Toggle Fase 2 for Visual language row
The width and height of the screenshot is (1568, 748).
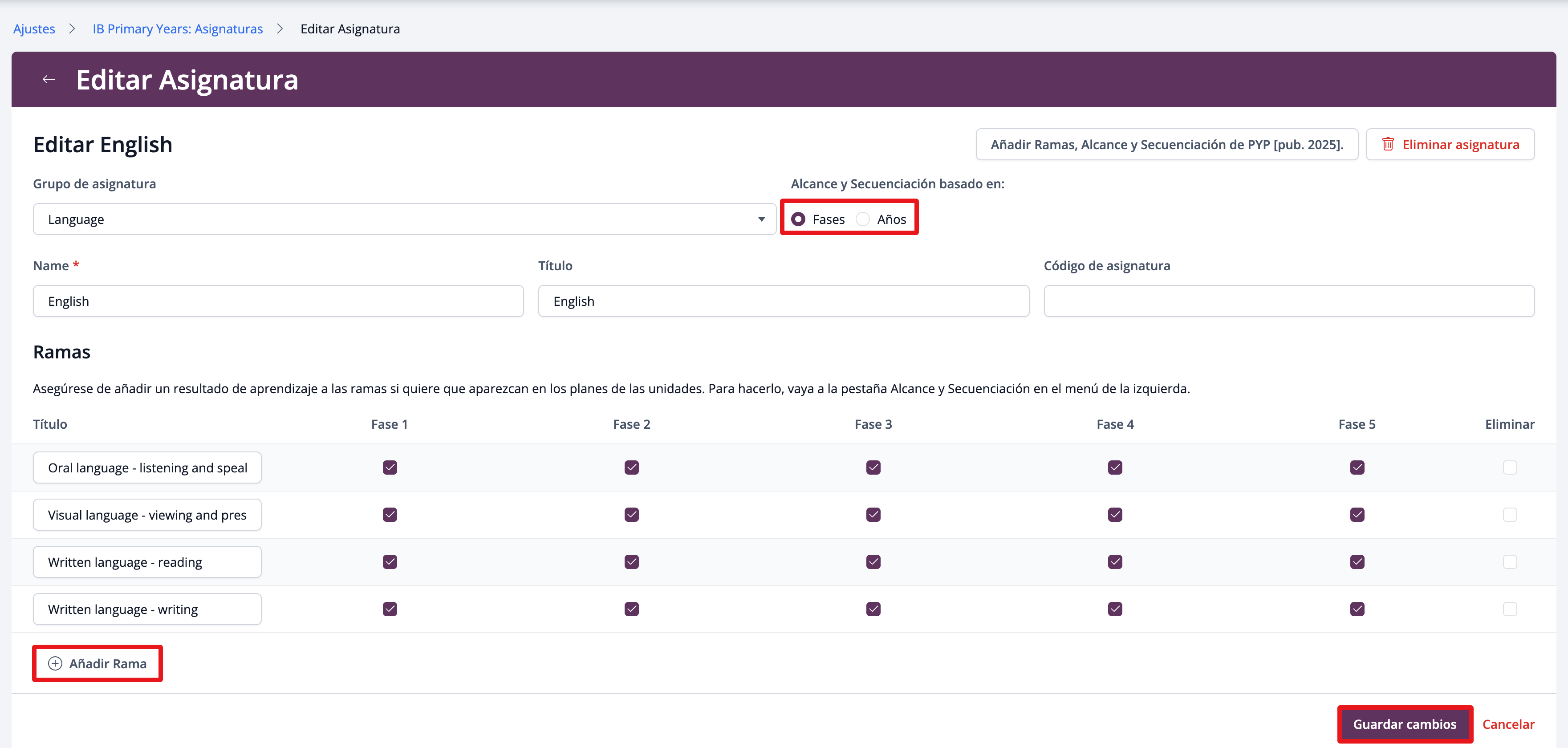(631, 514)
